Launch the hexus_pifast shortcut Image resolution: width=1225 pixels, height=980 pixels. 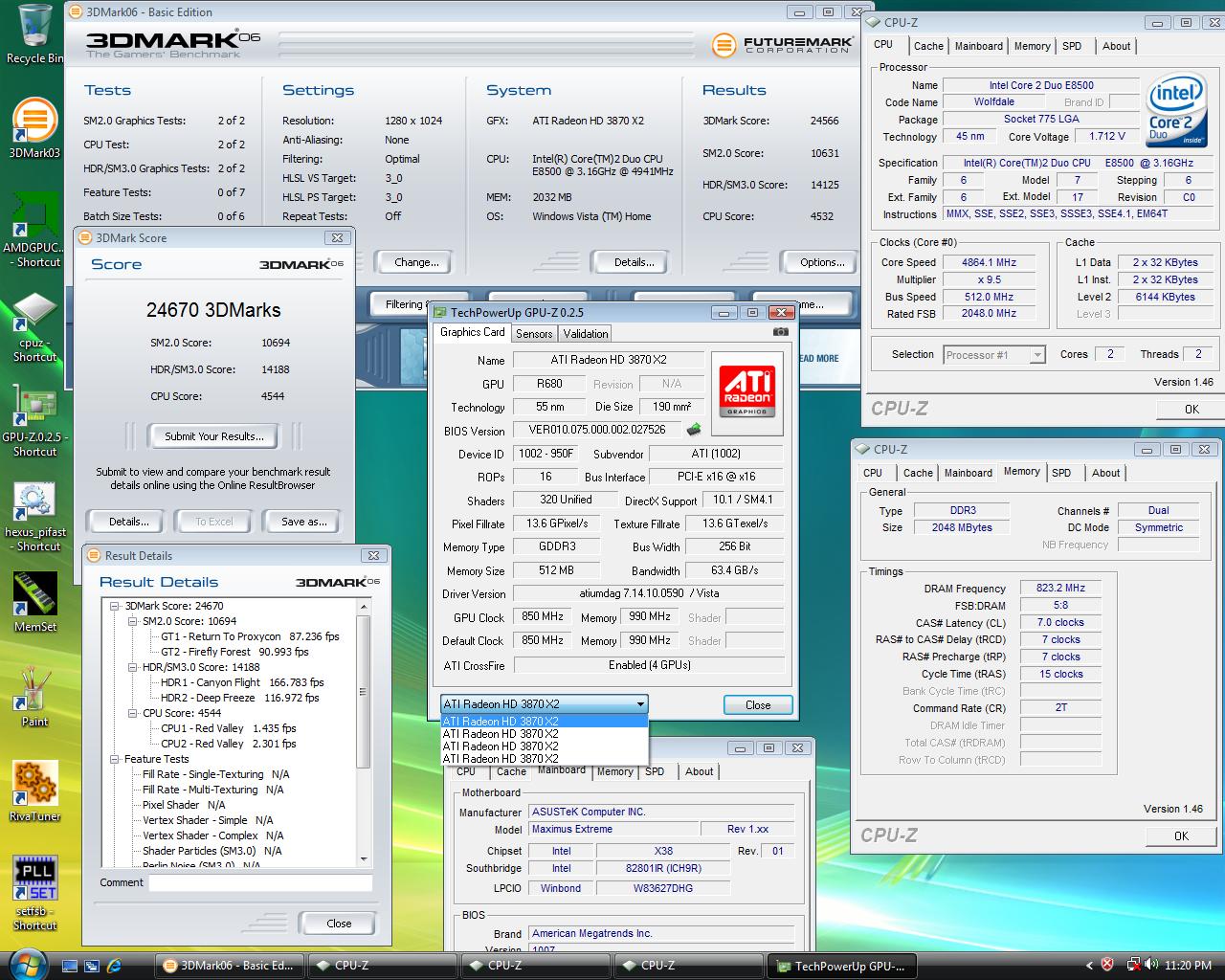point(34,517)
